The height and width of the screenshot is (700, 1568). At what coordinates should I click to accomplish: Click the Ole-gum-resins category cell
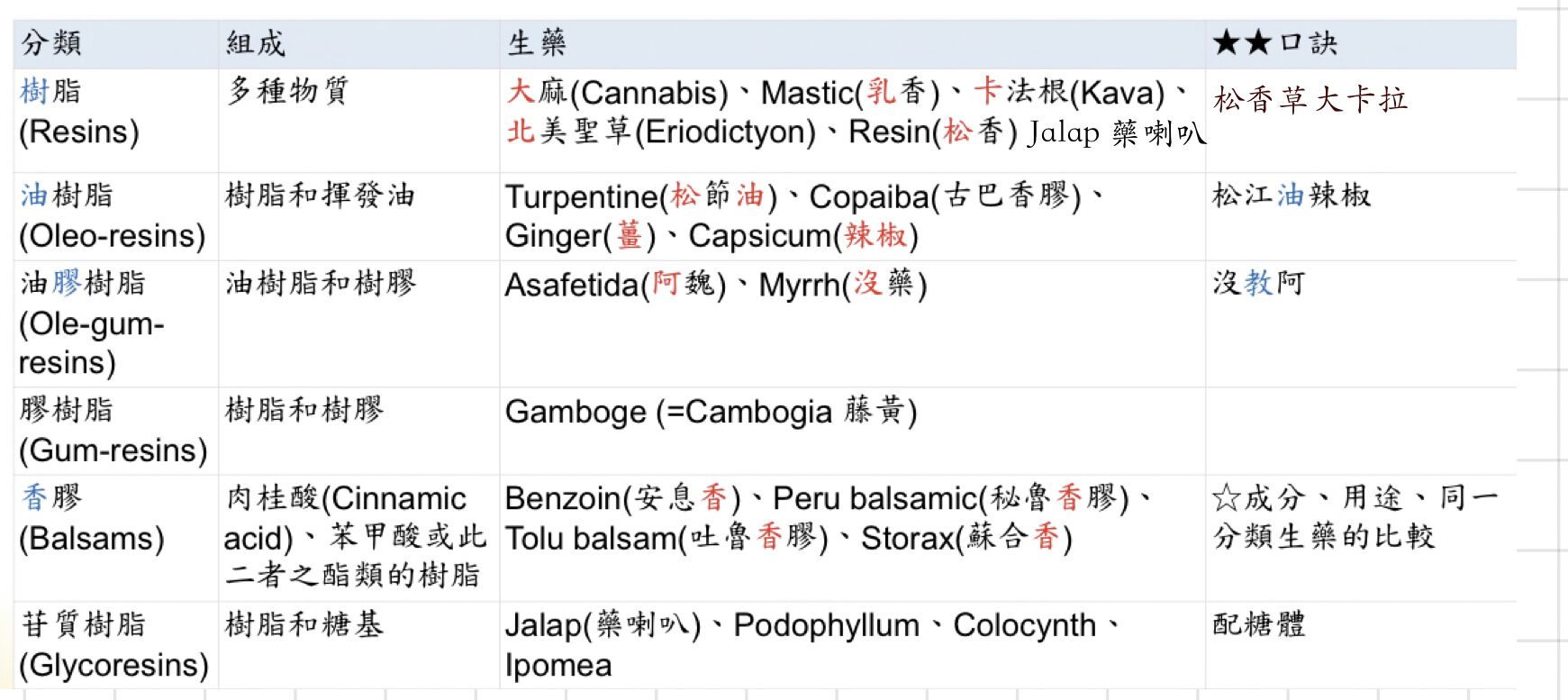tap(91, 323)
